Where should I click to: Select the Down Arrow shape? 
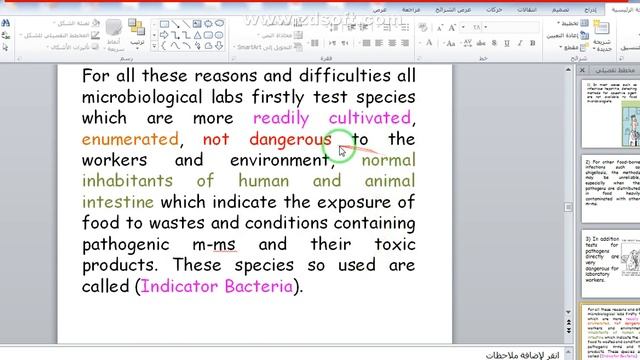(219, 45)
